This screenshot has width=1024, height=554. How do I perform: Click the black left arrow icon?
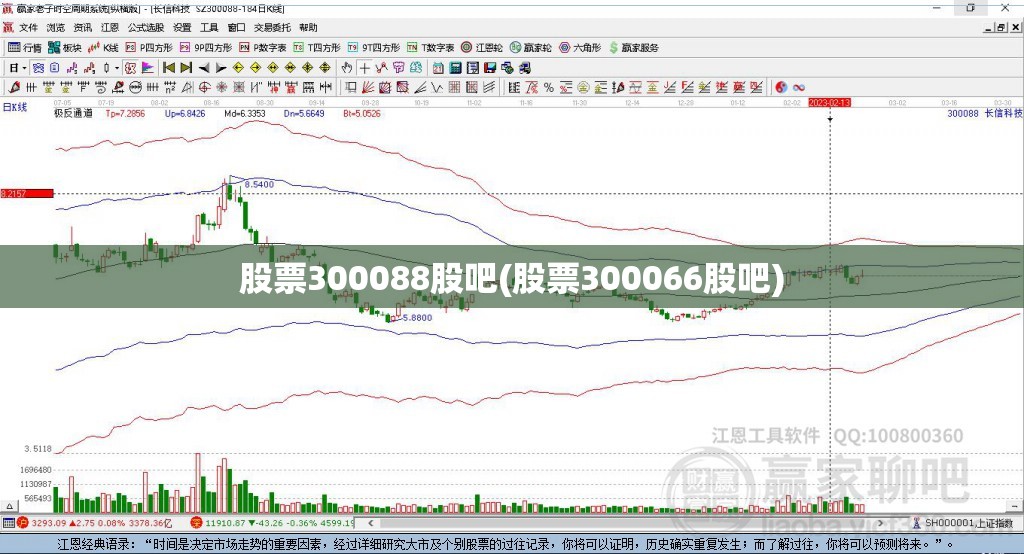[x=204, y=68]
